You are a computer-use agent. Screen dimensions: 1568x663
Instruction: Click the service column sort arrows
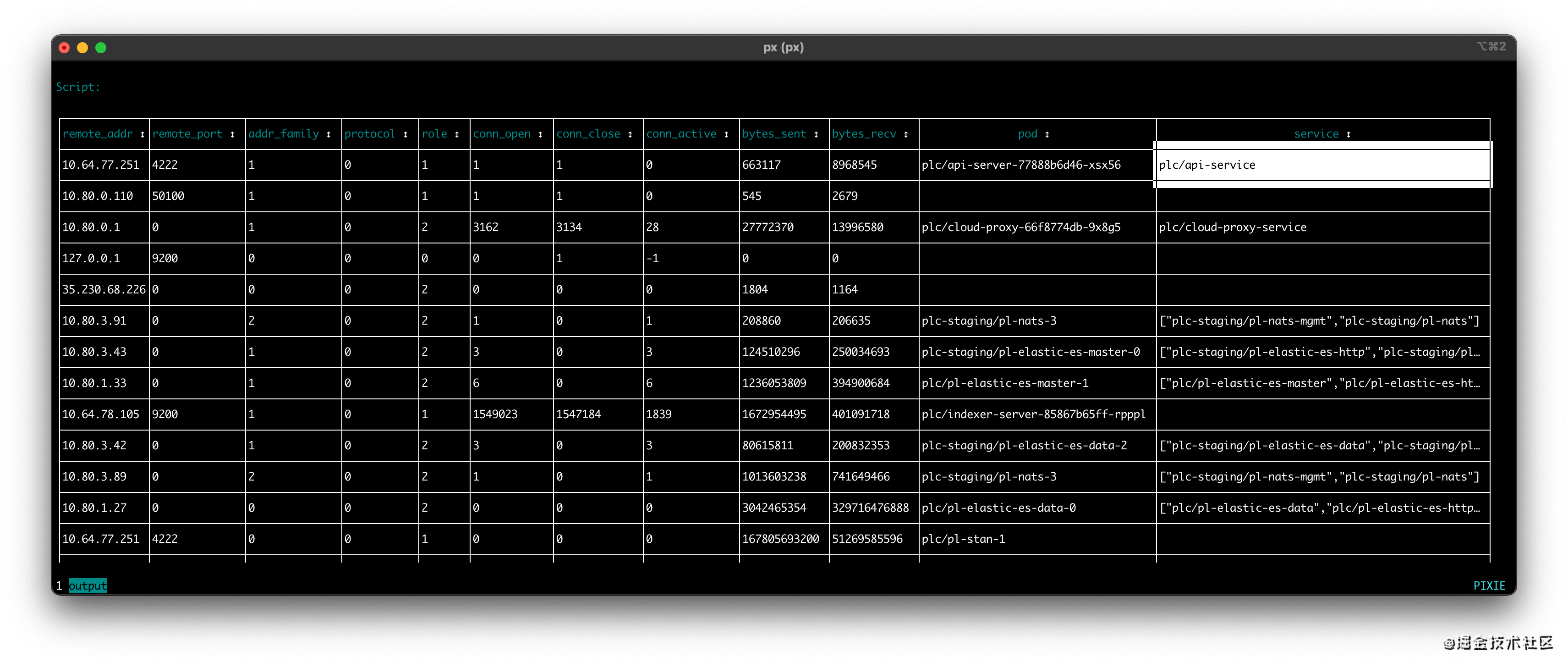1349,134
